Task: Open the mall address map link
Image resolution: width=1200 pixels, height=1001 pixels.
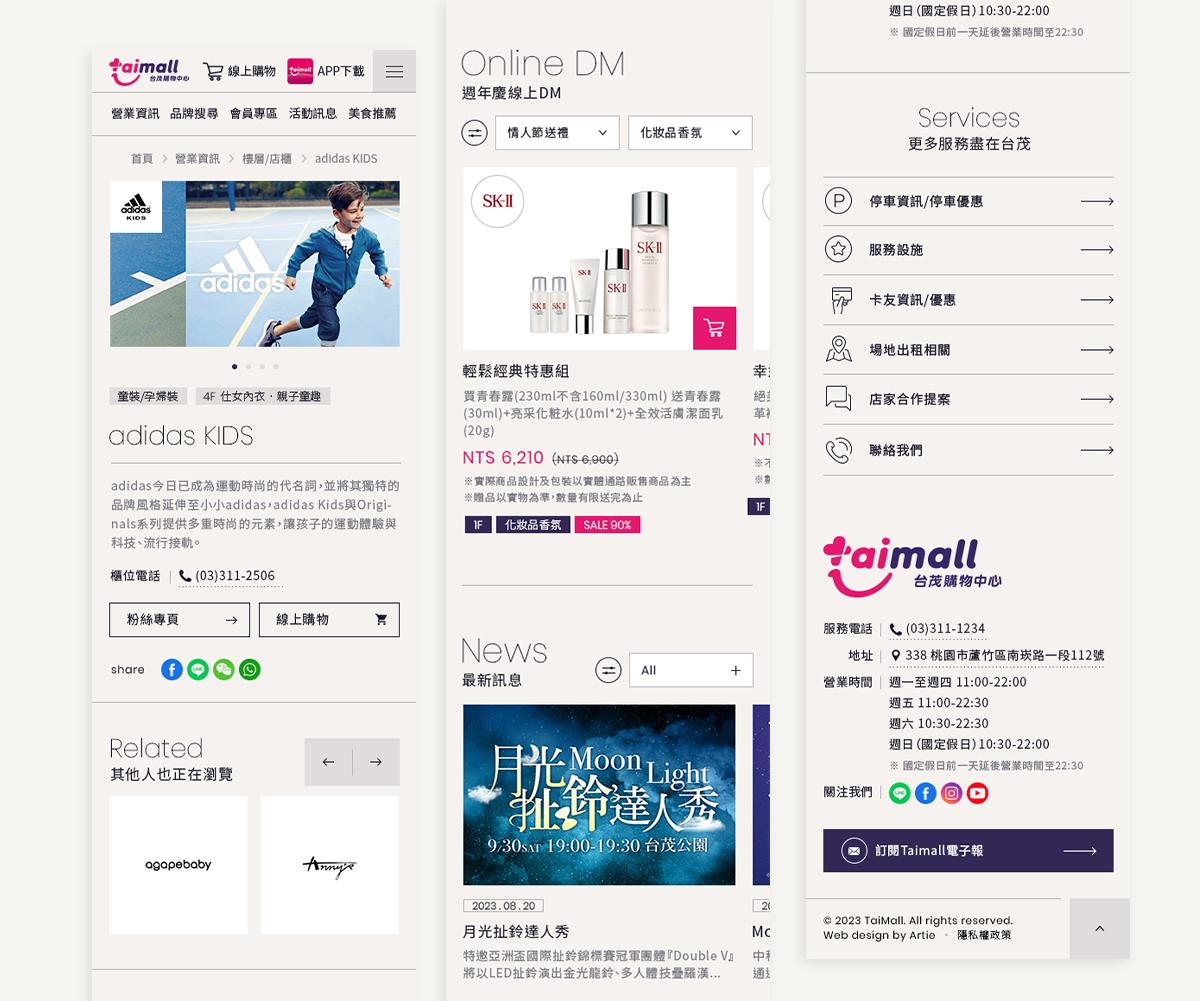Action: point(997,656)
